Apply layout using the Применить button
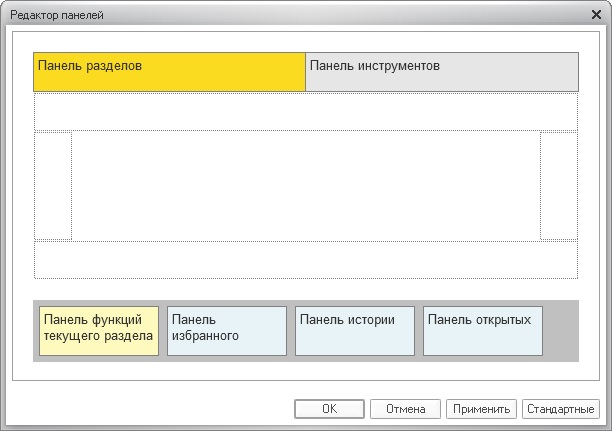Image resolution: width=612 pixels, height=431 pixels. point(482,409)
